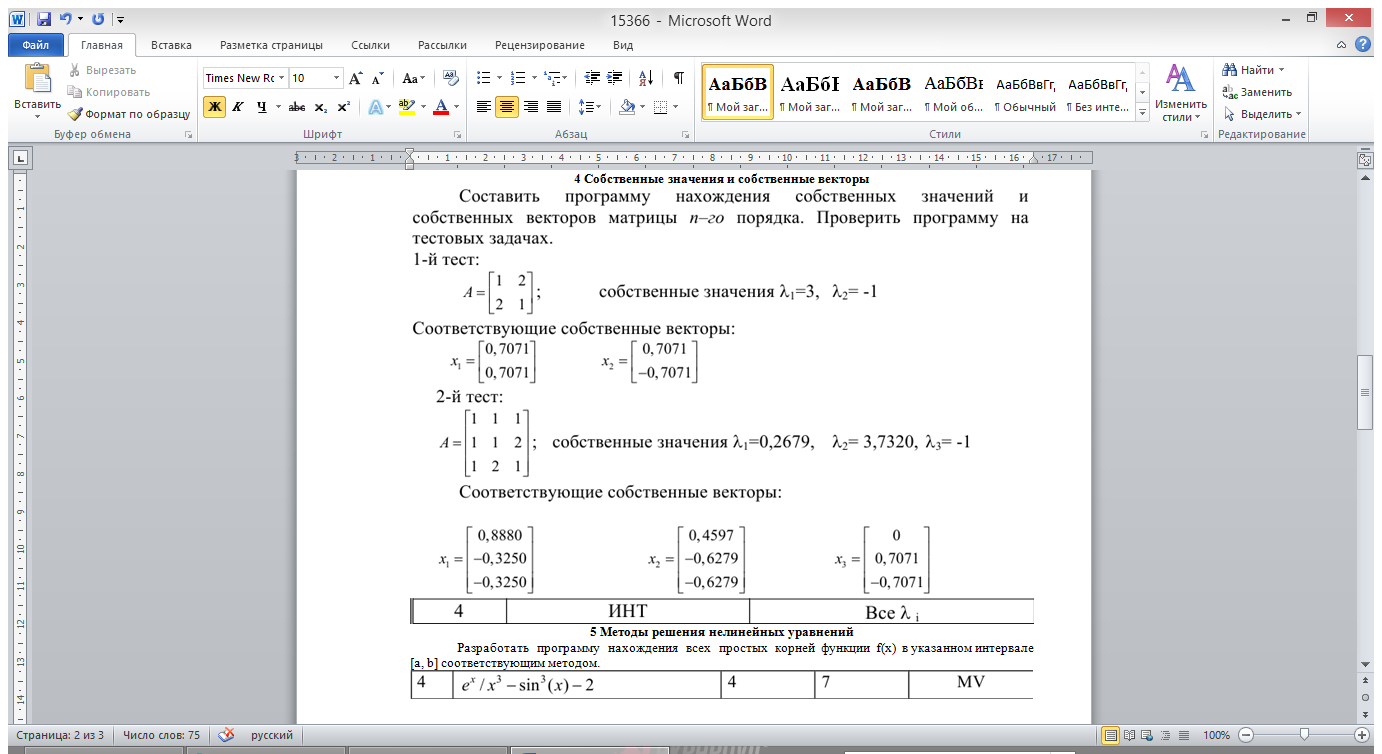
Task: Toggle Print Layout view in status bar
Action: point(1111,735)
